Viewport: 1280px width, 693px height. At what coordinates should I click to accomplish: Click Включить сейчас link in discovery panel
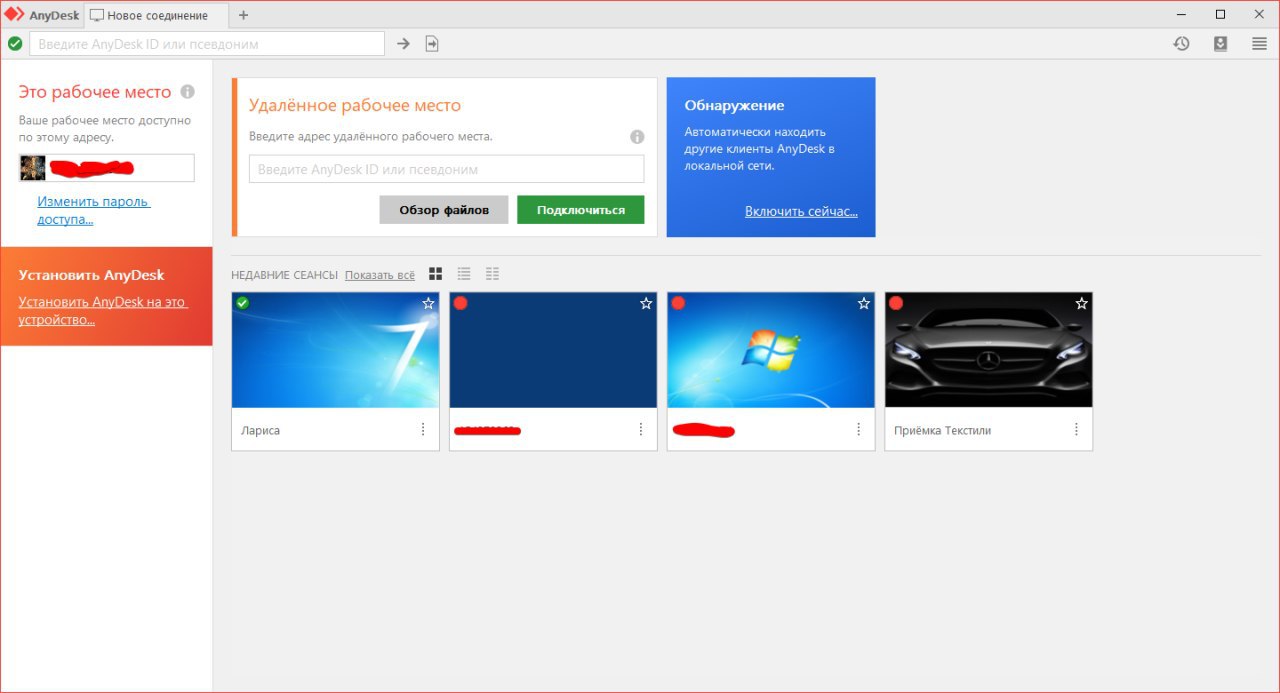801,212
